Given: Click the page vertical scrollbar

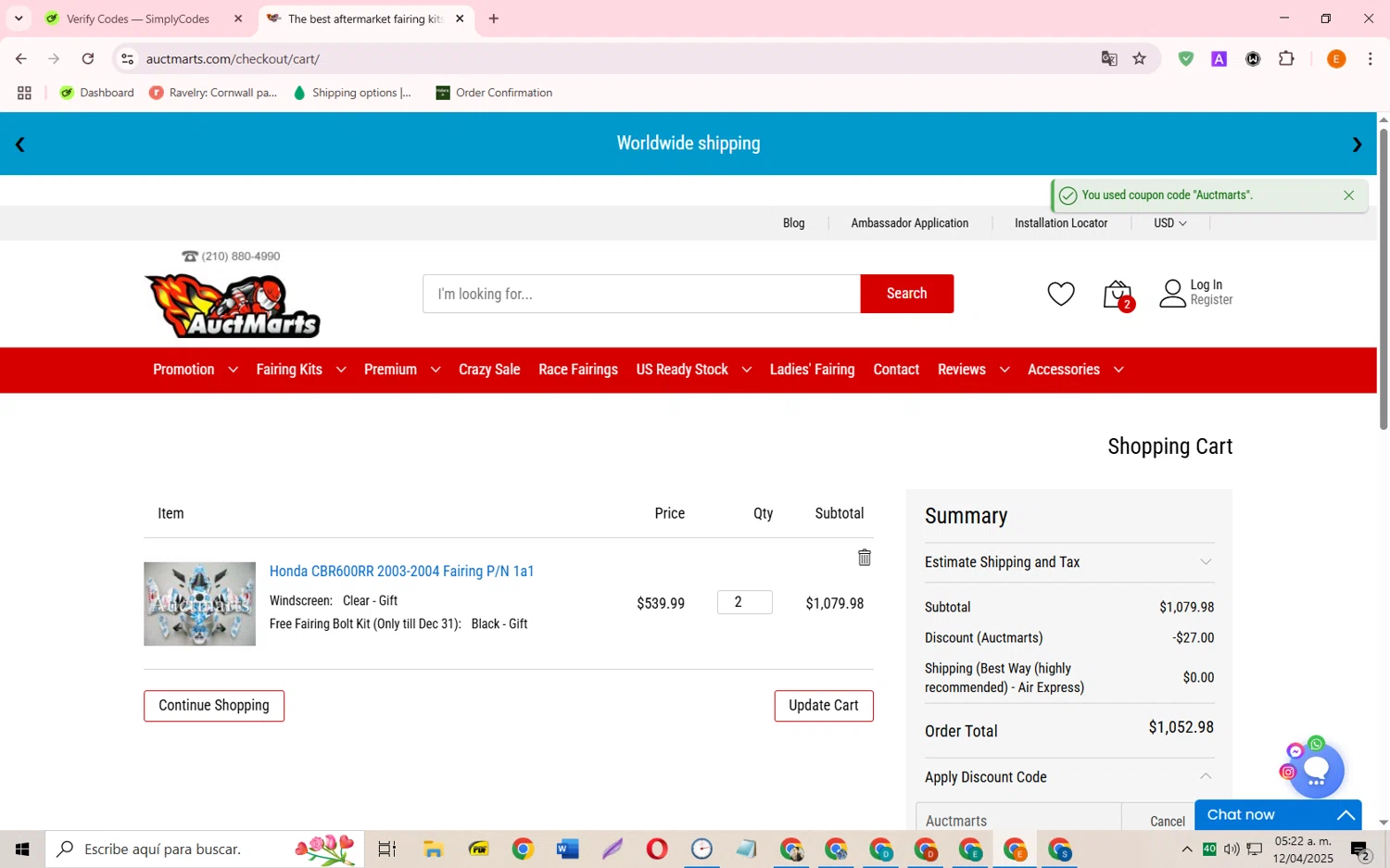Looking at the screenshot, I should pyautogui.click(x=1384, y=278).
